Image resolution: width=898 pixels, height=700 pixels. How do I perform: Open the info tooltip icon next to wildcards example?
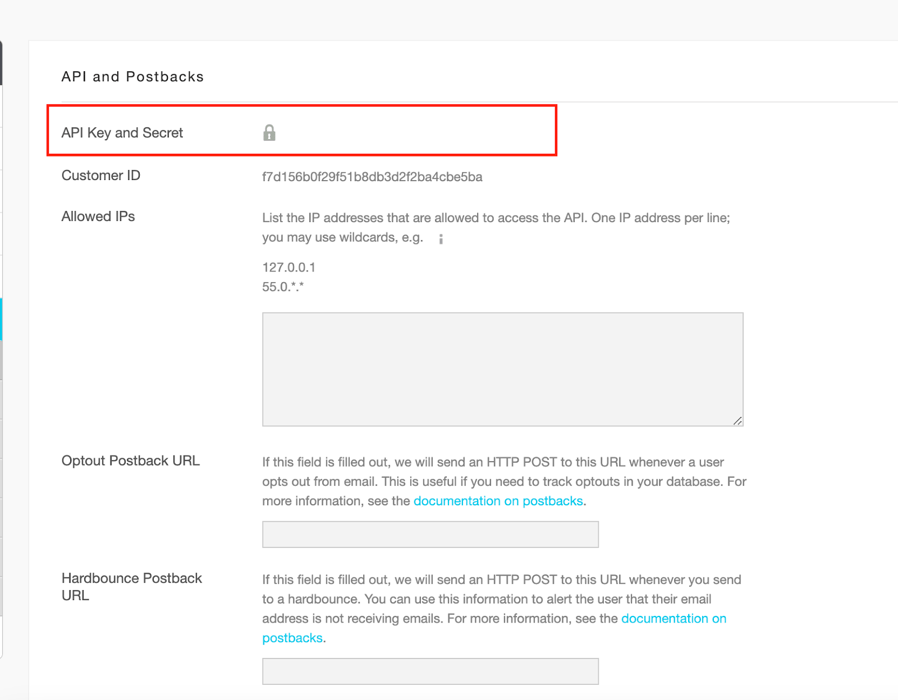[x=440, y=238]
